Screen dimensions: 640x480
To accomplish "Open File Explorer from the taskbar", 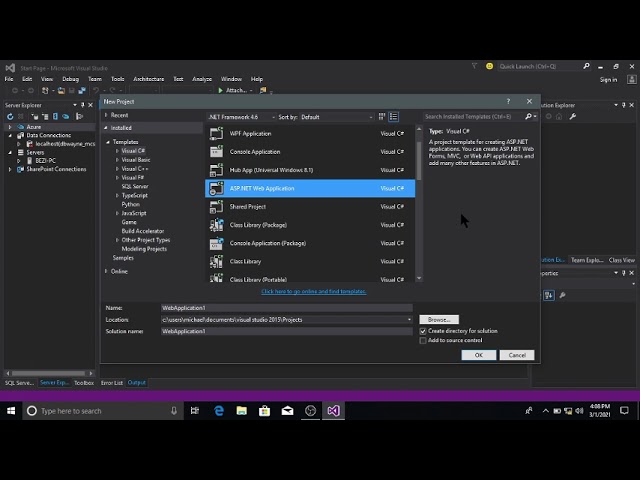I will [242, 411].
